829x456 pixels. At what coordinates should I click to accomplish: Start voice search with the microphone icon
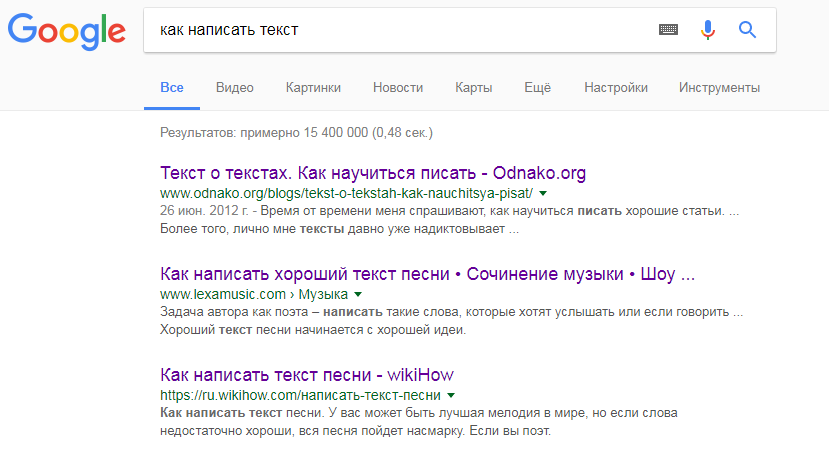[707, 30]
